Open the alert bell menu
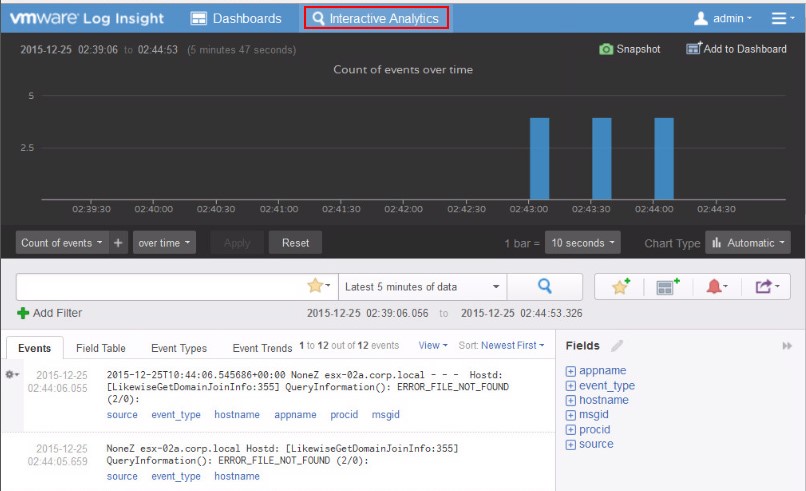Viewport: 806px width, 491px height. point(717,286)
